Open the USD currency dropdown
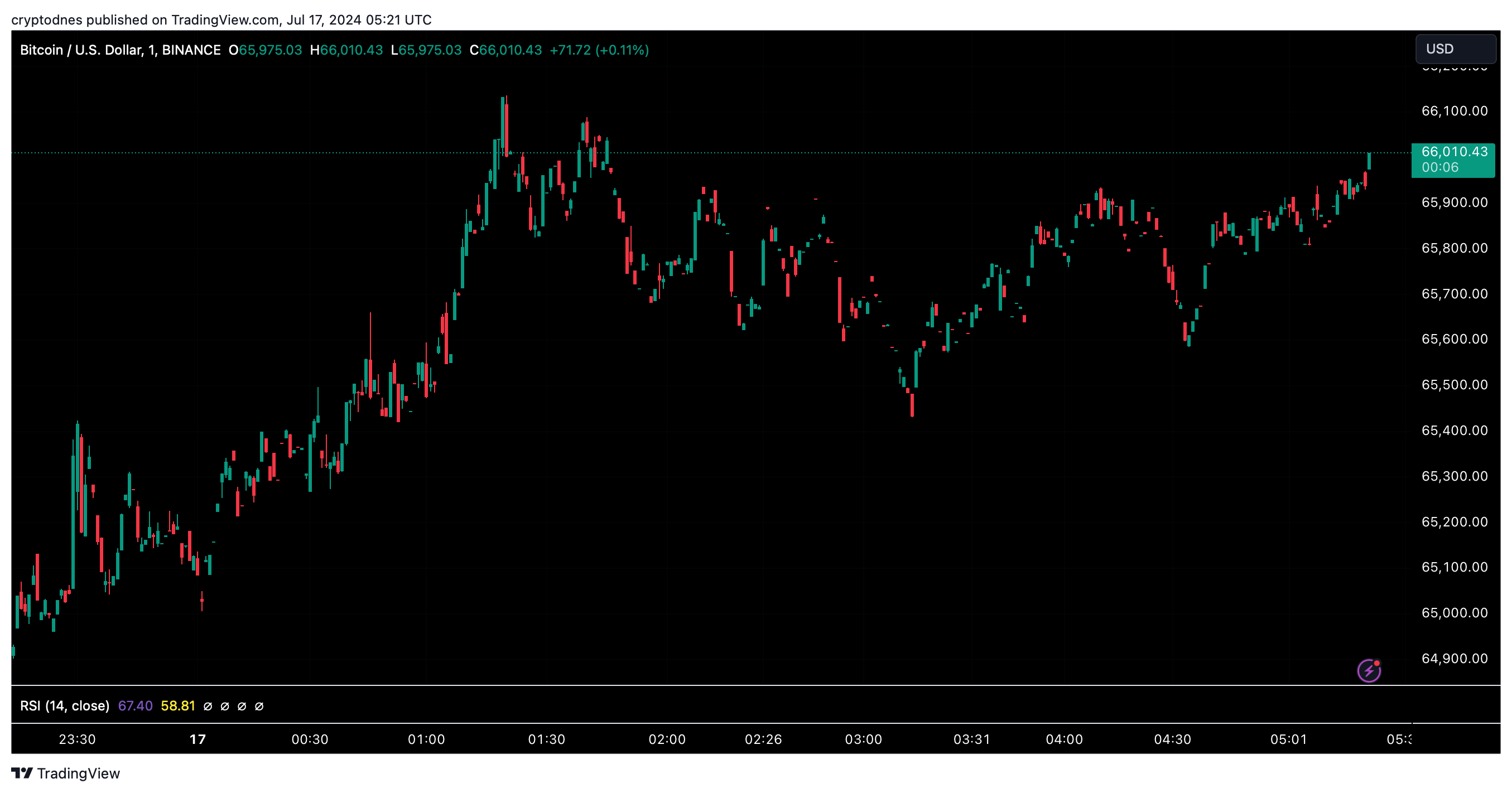The image size is (1512, 793). [x=1455, y=49]
